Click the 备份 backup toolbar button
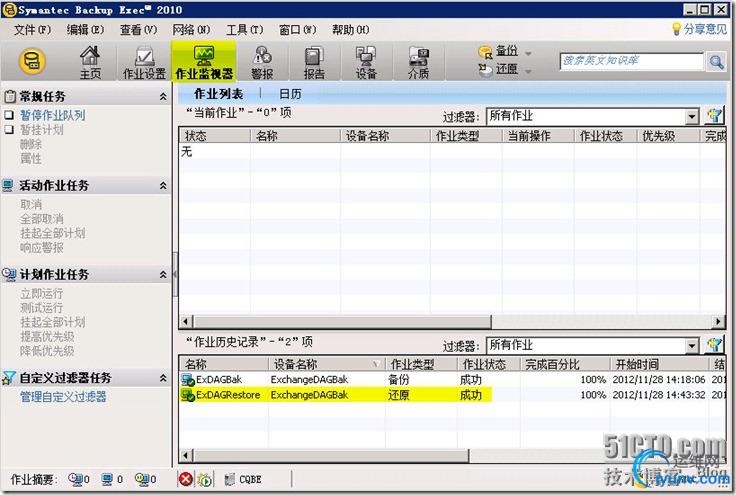The image size is (736, 495). [x=498, y=51]
